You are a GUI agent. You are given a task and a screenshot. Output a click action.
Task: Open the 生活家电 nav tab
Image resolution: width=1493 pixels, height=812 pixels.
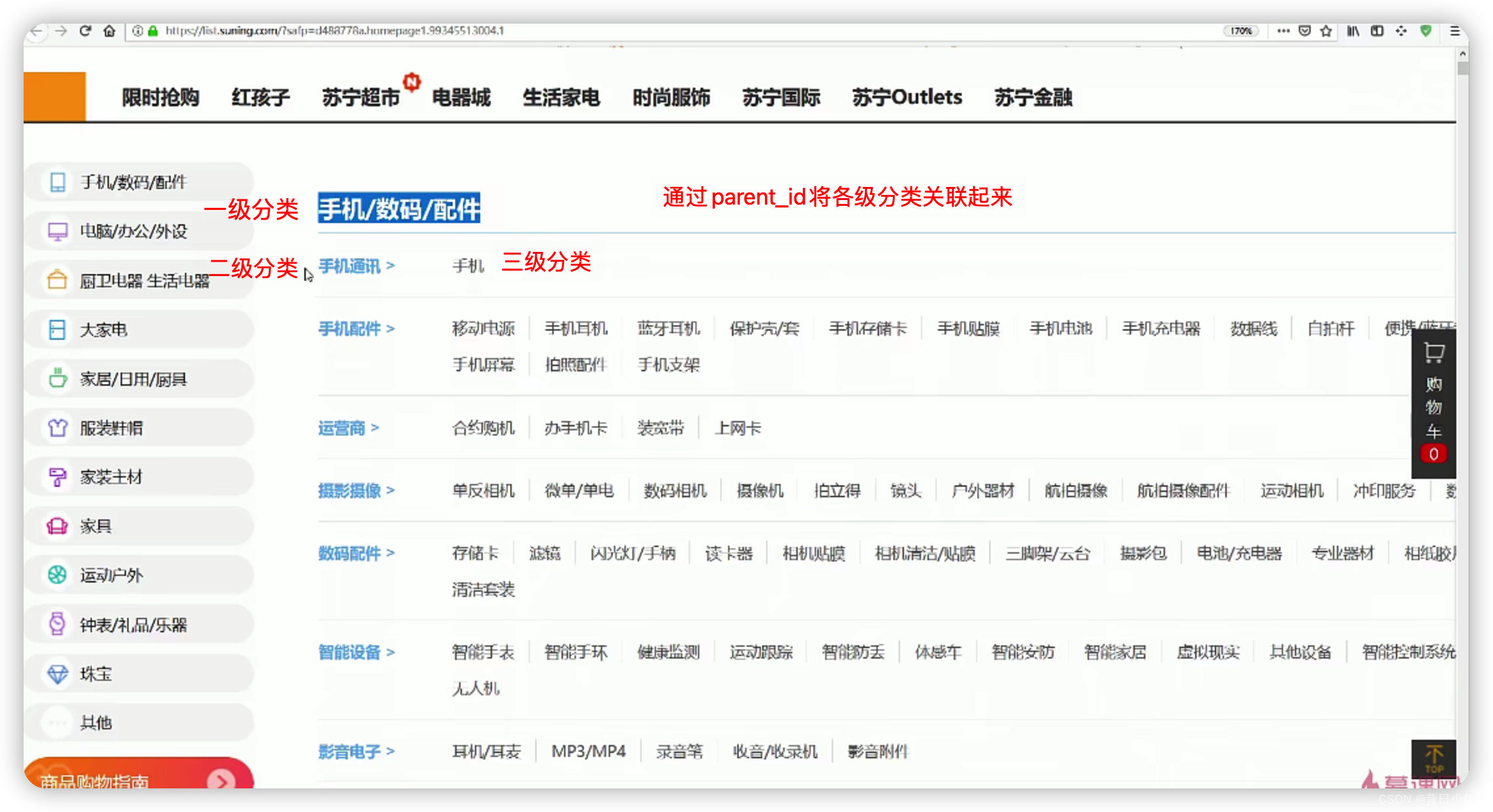[561, 98]
